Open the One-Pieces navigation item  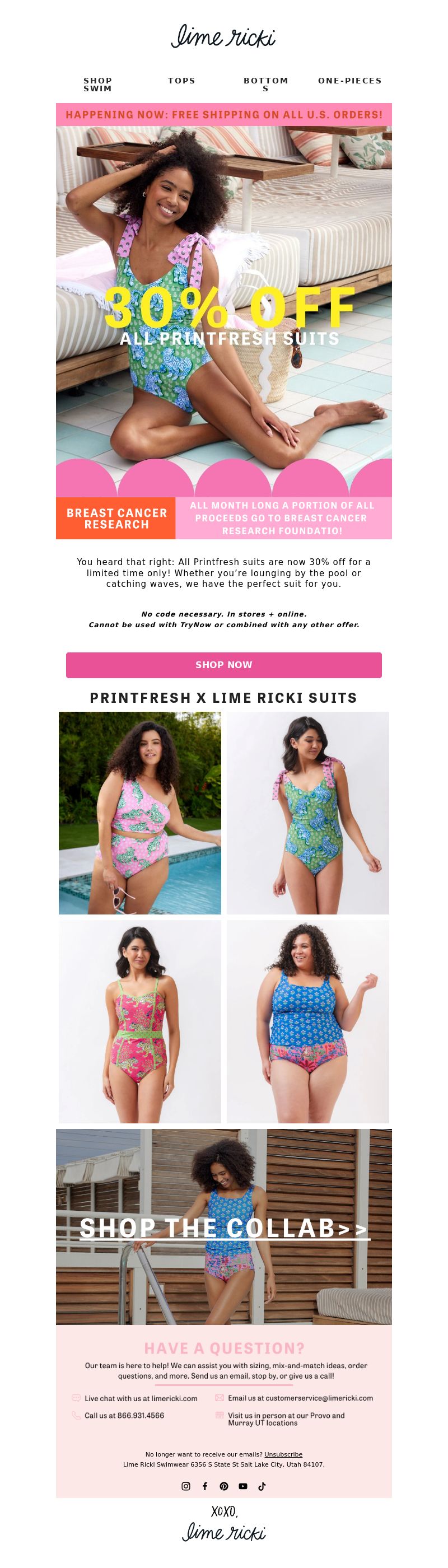click(350, 80)
